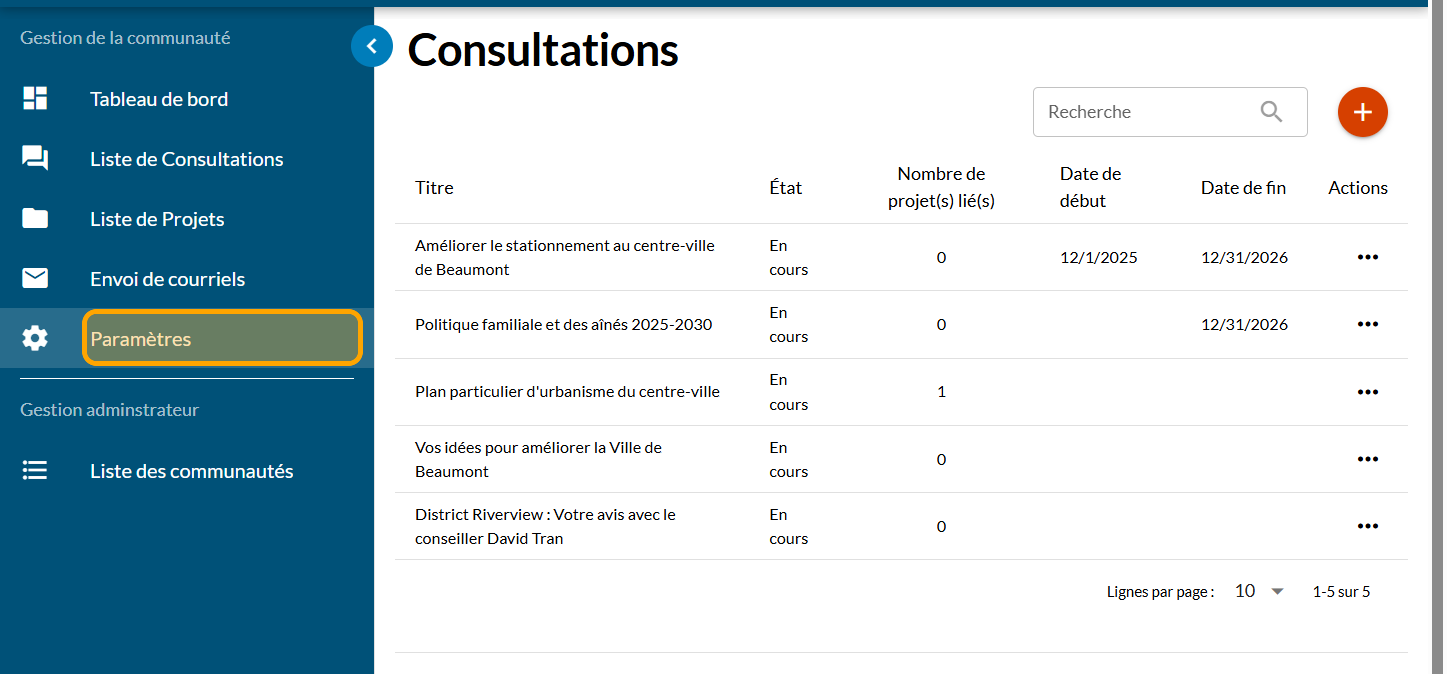This screenshot has height=674, width=1447.
Task: Click the Liste de Consultations chat icon
Action: click(35, 159)
